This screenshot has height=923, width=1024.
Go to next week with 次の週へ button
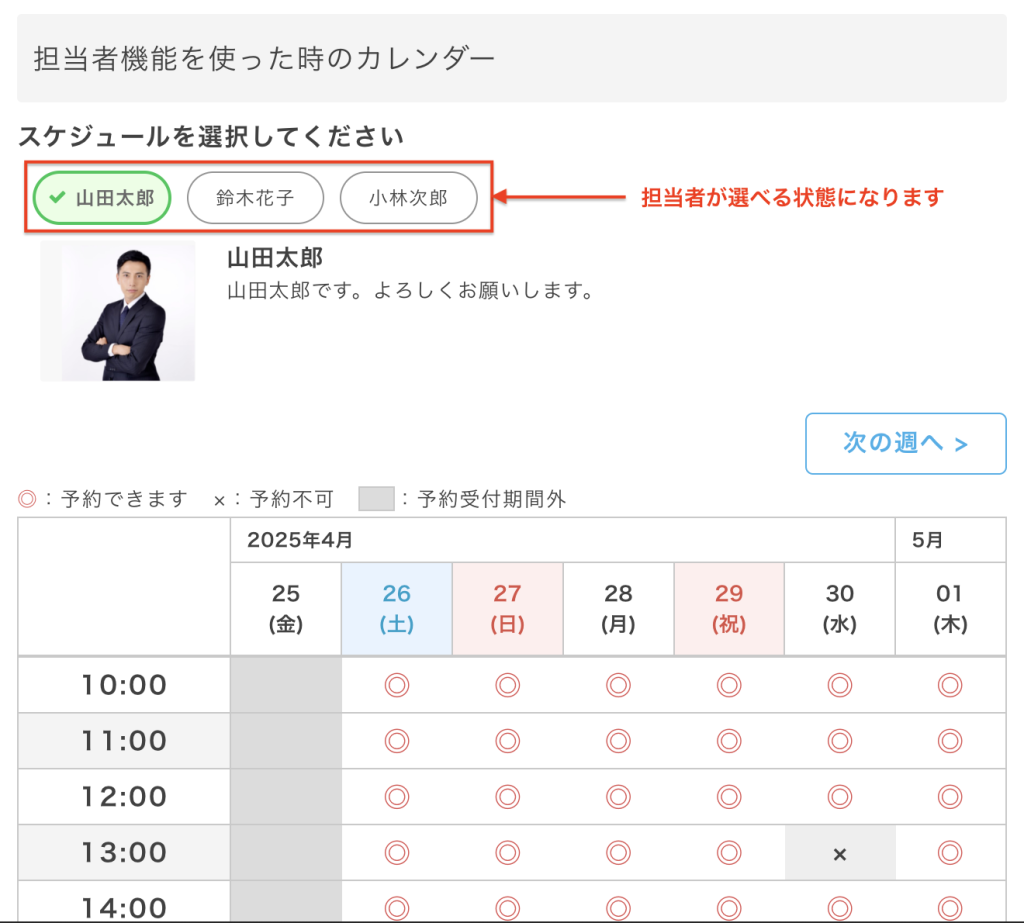(x=905, y=443)
